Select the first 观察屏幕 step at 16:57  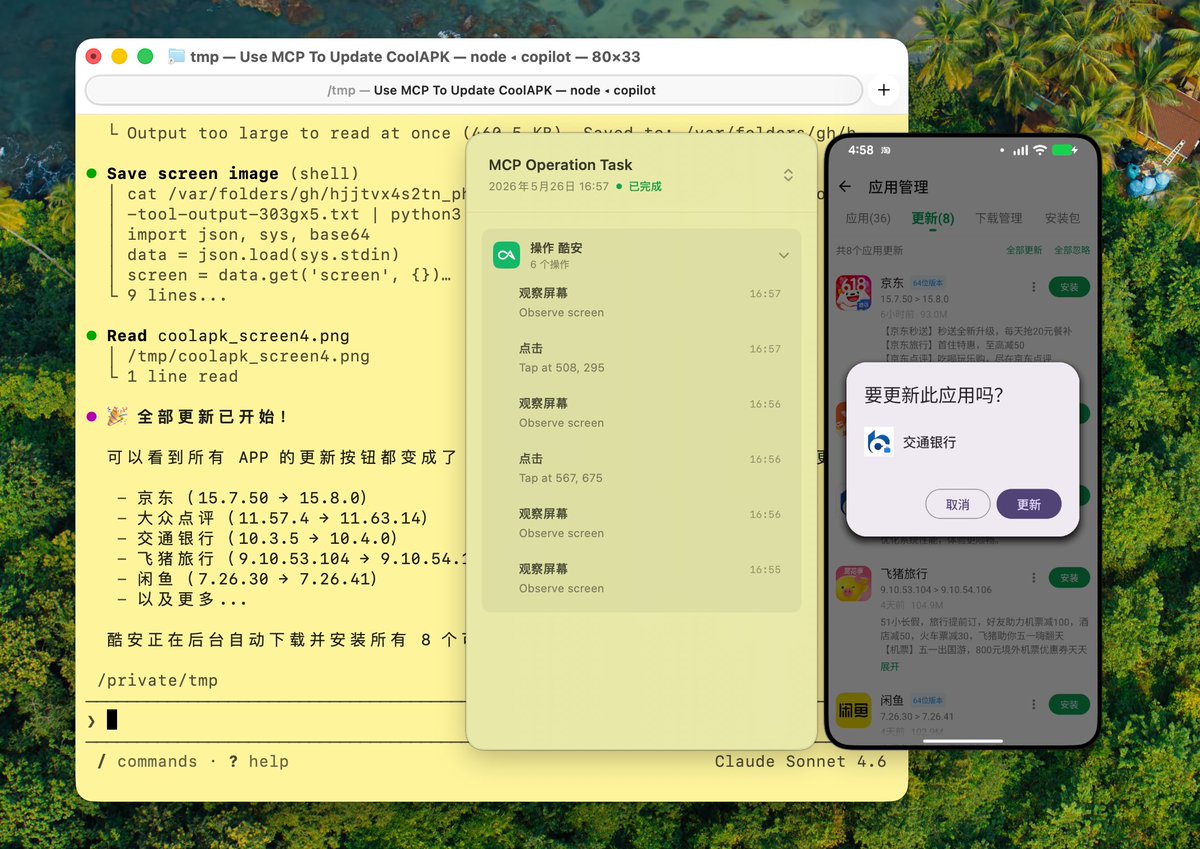coord(641,302)
